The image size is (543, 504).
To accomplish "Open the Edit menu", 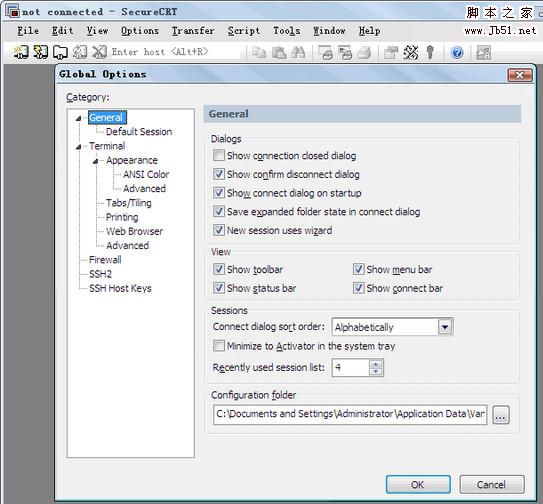I will [62, 31].
